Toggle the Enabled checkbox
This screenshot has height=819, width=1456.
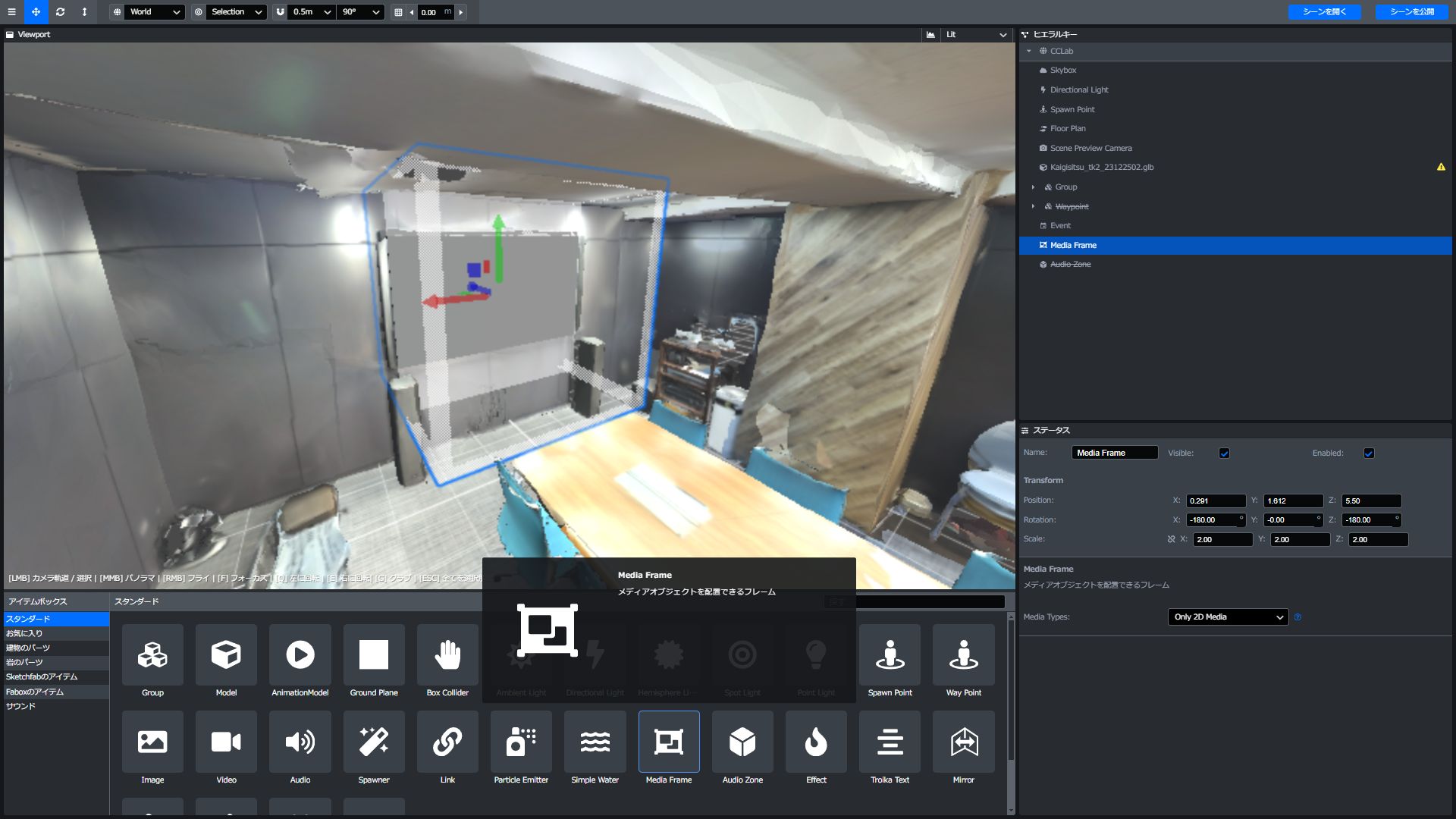click(x=1369, y=453)
